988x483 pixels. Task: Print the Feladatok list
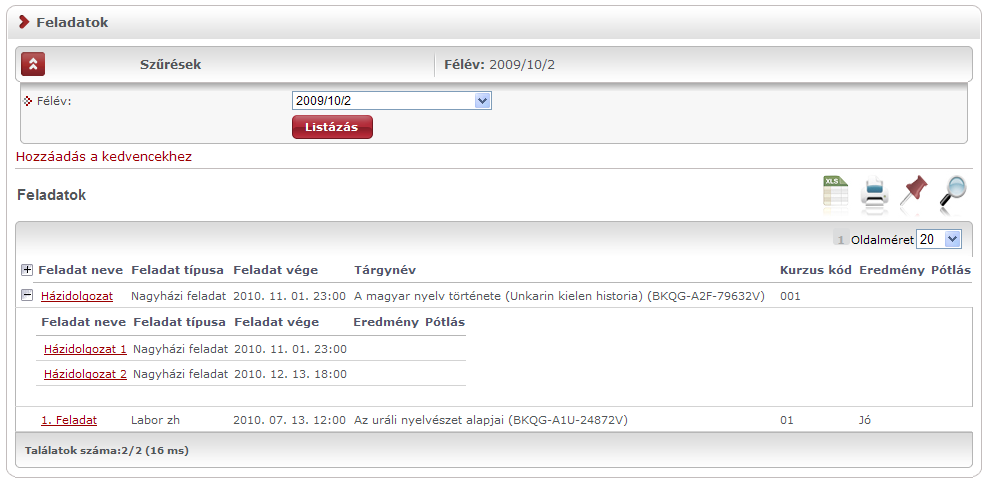tap(875, 192)
